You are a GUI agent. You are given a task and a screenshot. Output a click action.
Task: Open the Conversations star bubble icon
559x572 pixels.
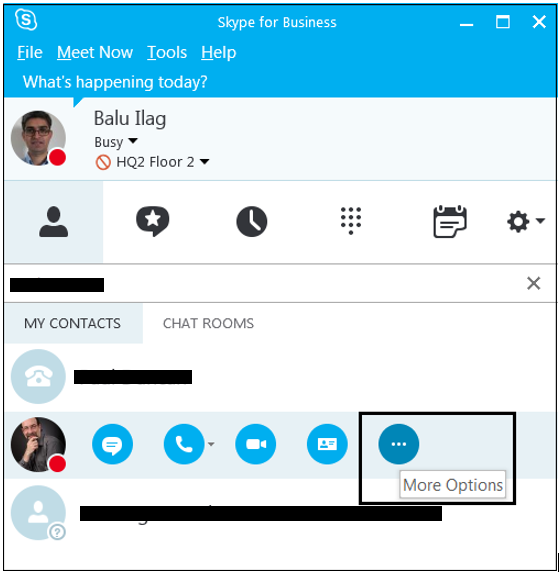[153, 221]
